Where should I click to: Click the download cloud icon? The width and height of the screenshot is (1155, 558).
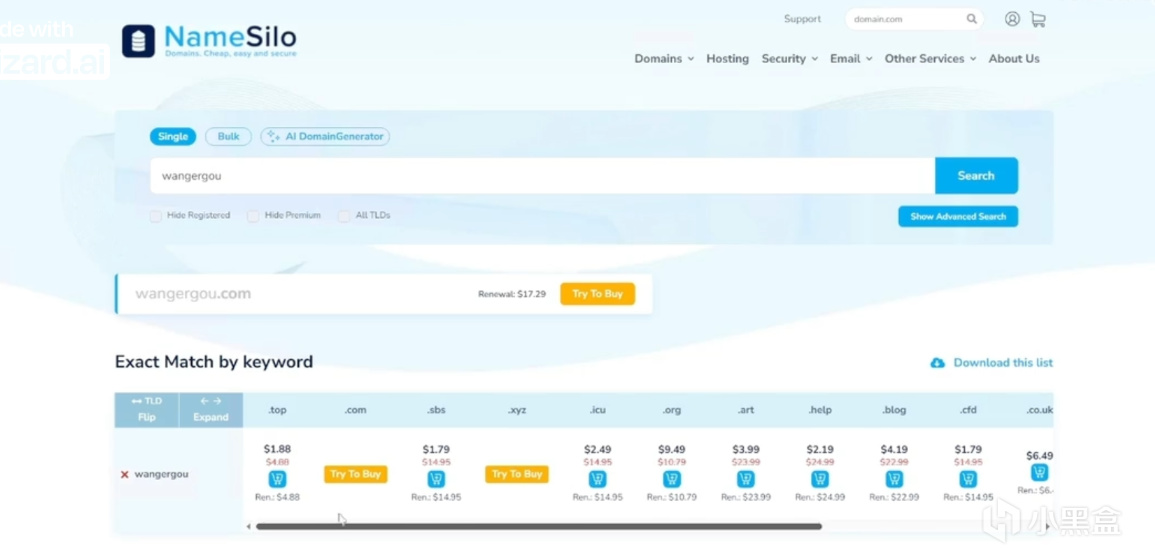[x=938, y=363]
